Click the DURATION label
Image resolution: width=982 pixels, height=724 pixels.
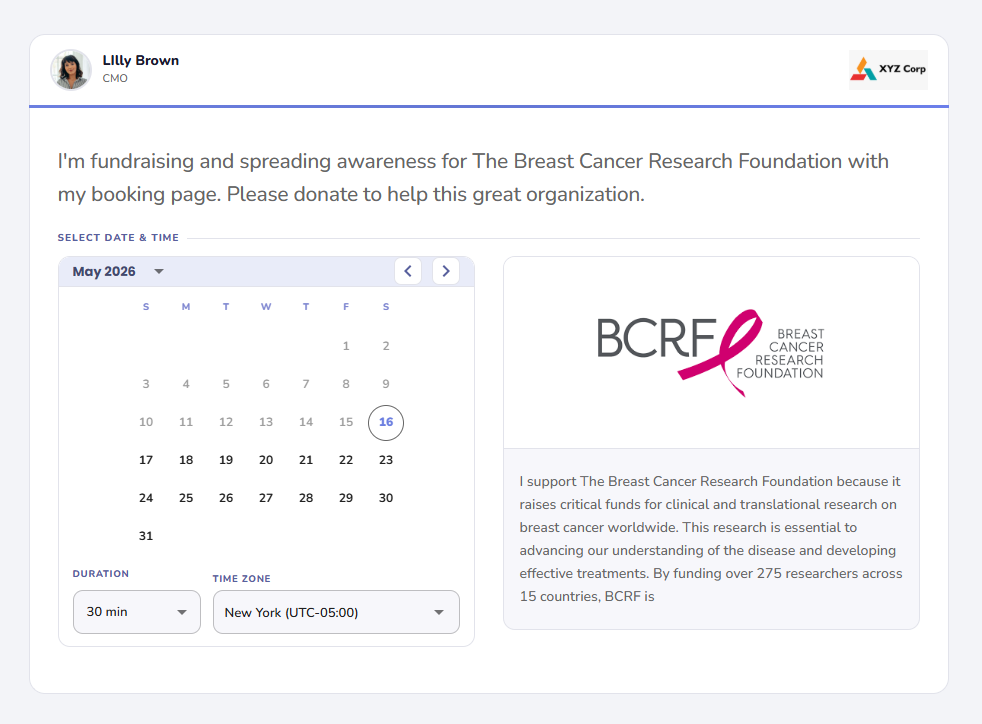pos(101,574)
